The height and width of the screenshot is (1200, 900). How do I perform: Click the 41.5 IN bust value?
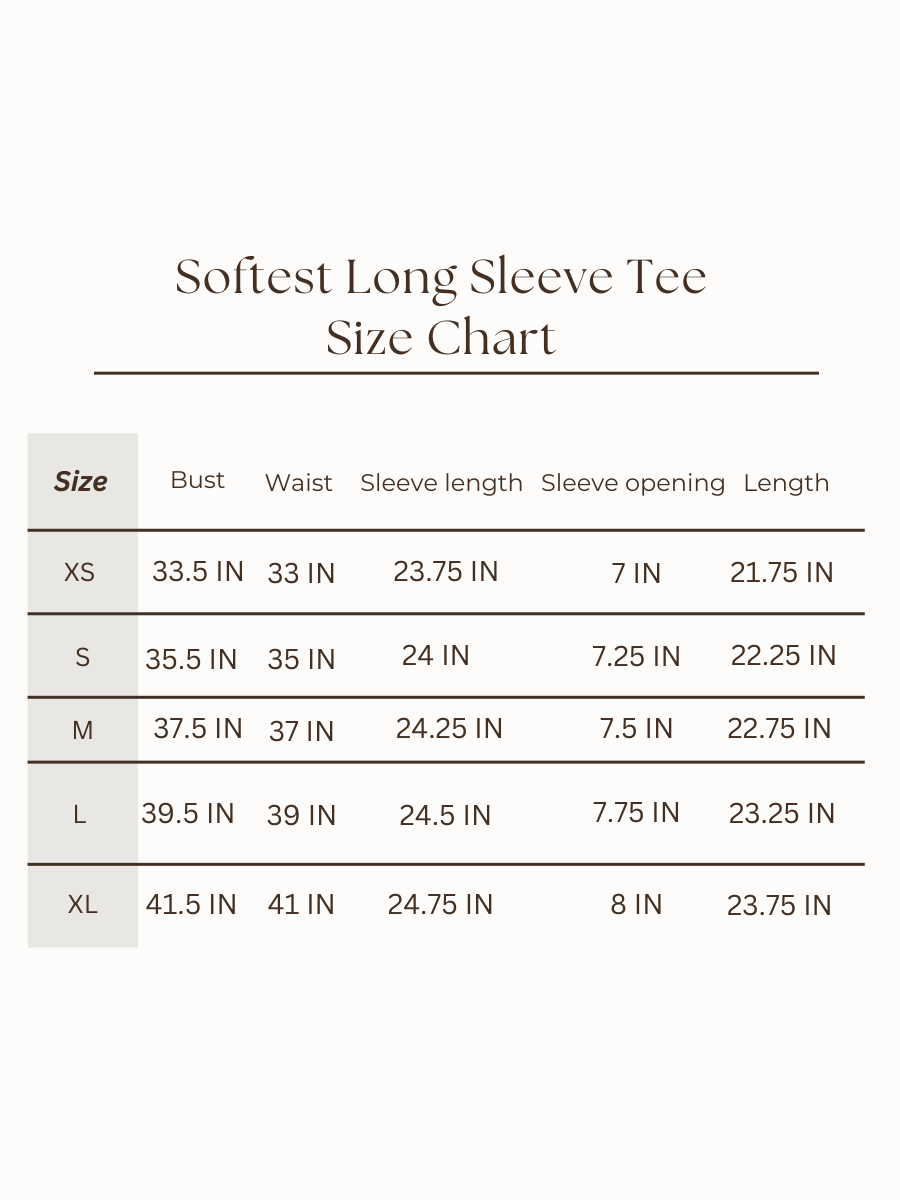tap(191, 905)
